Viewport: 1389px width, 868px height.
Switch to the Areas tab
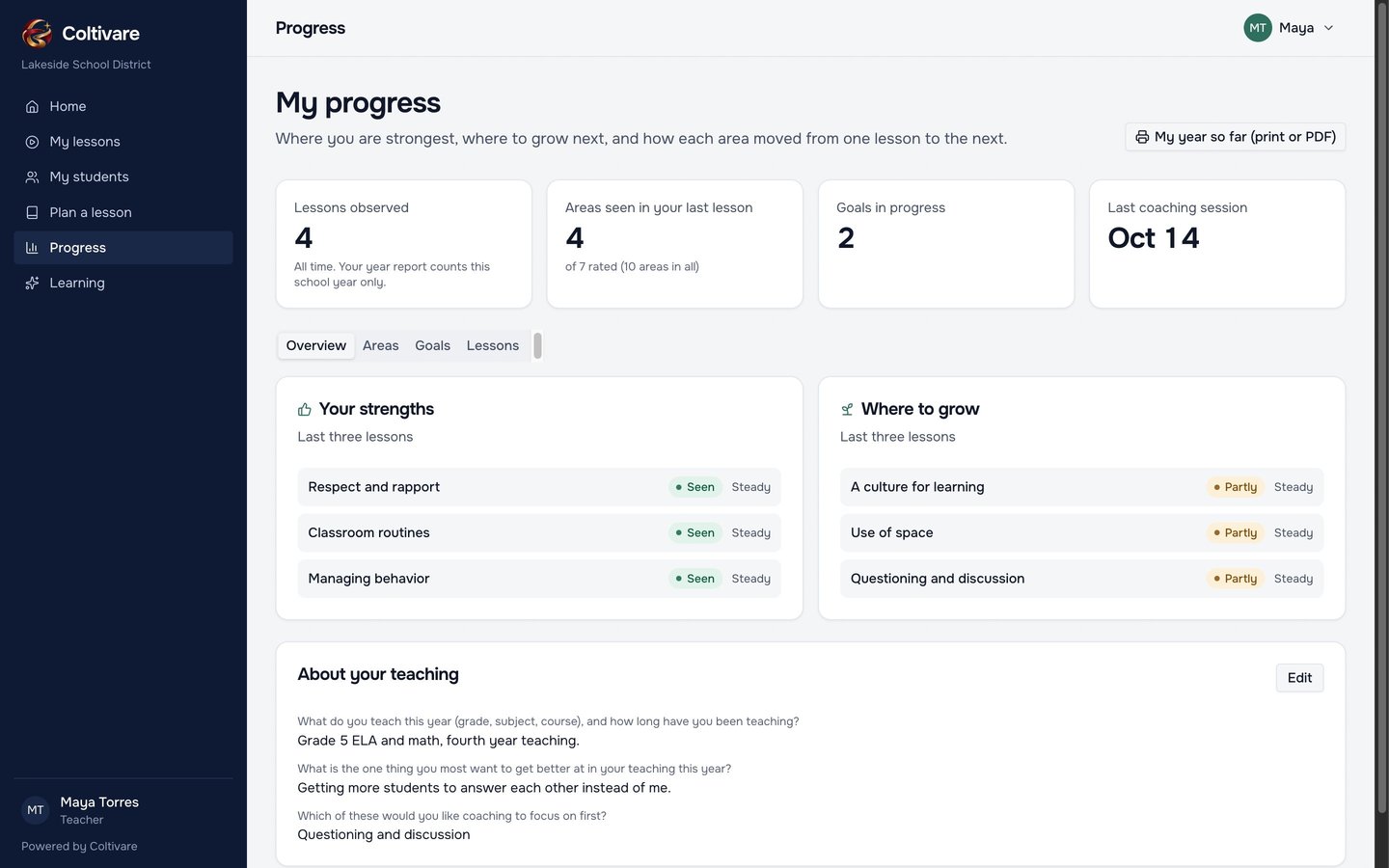click(381, 345)
